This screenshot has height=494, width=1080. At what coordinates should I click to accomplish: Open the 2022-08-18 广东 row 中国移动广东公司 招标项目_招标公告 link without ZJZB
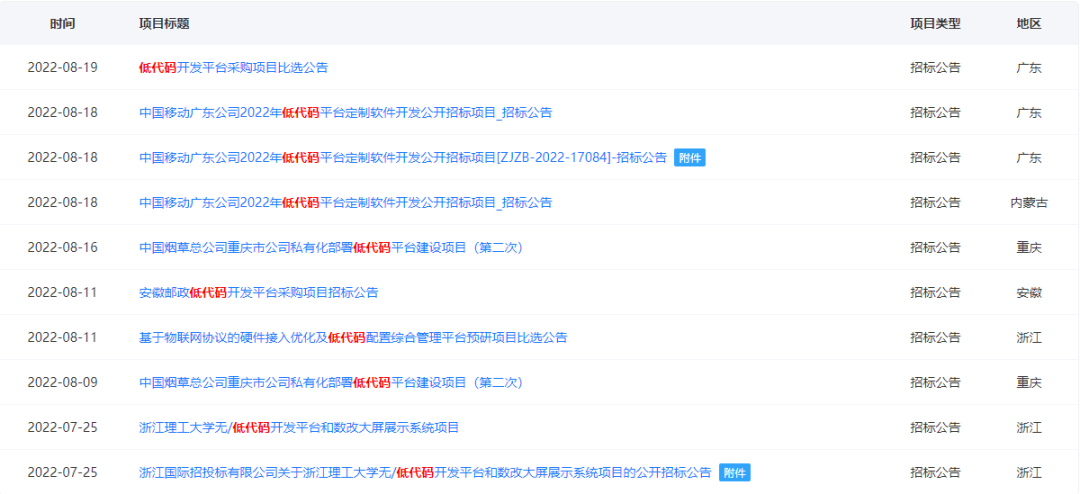(345, 112)
